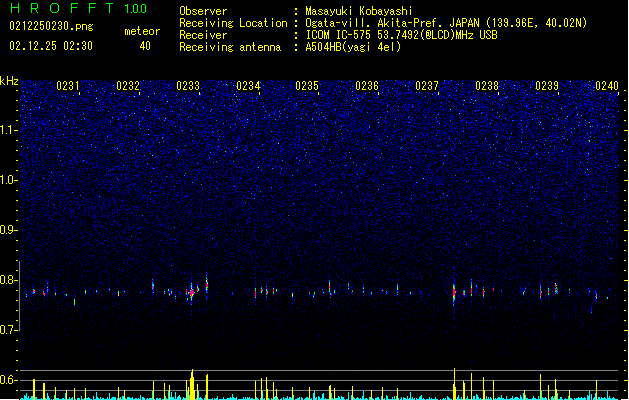Click the tallest yellow intensity bar below 0233

pyautogui.click(x=192, y=384)
